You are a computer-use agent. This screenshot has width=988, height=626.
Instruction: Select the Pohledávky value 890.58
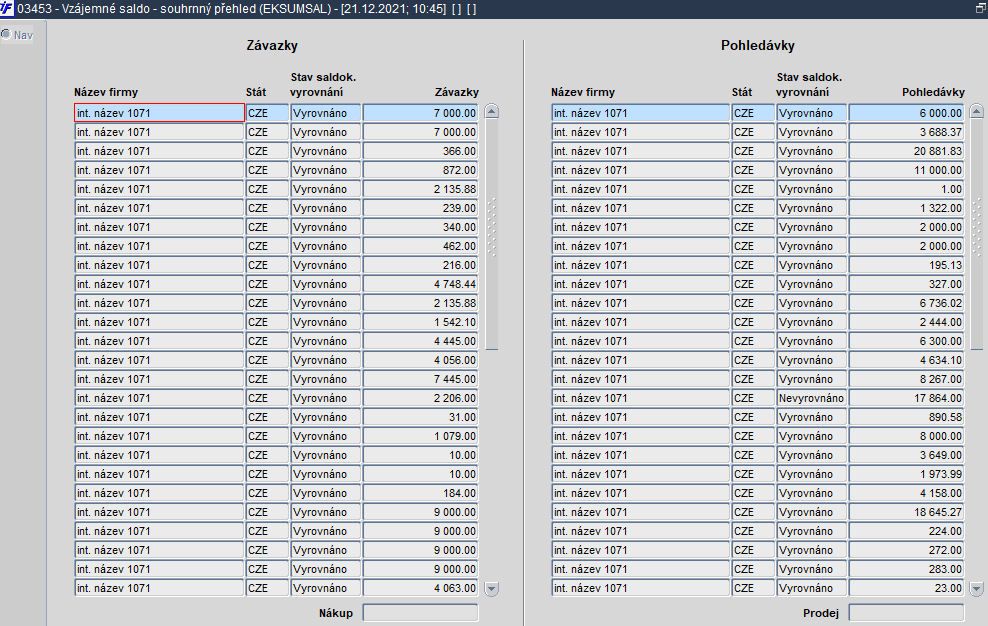[906, 417]
